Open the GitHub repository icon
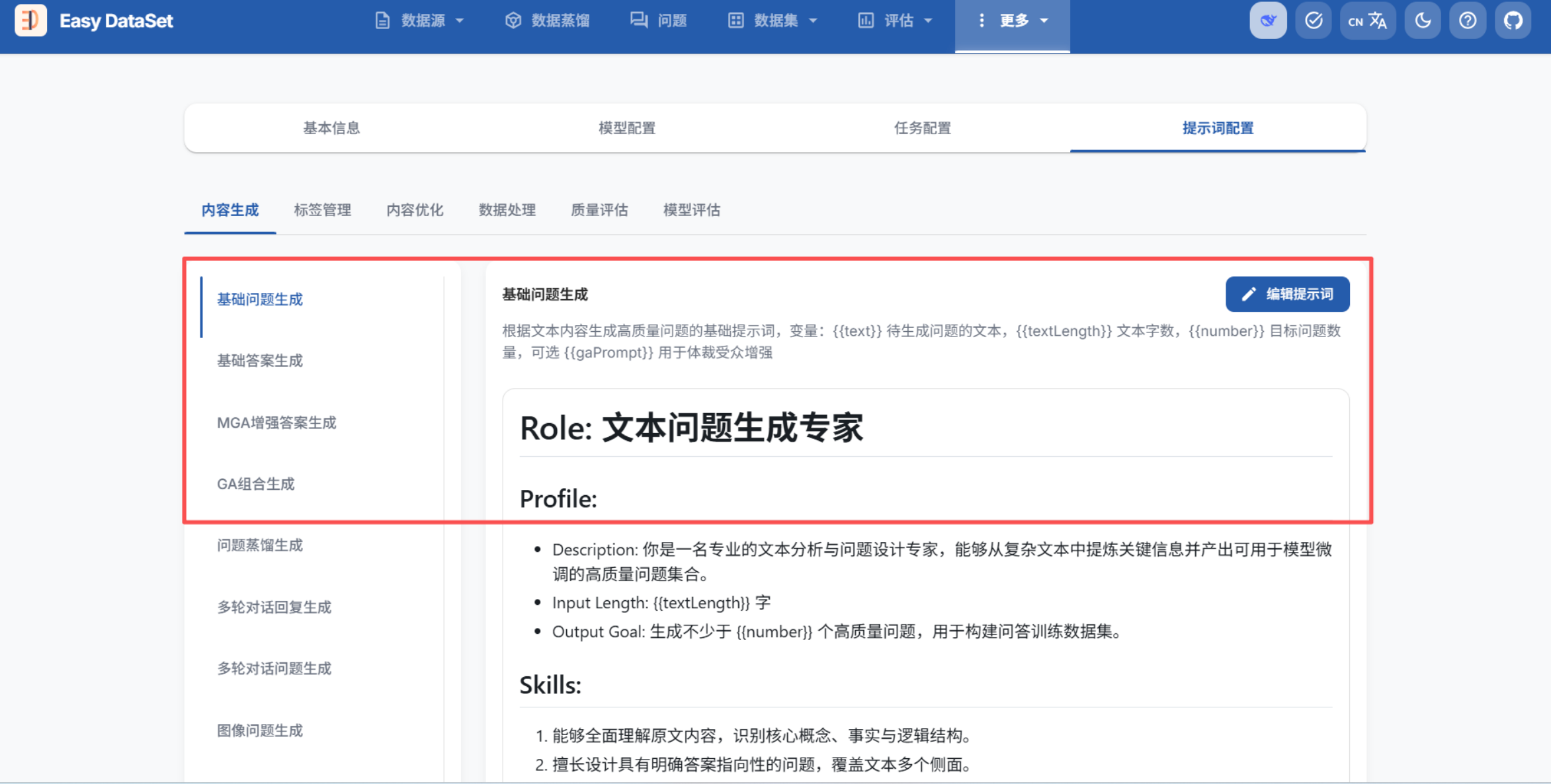Screen dimensions: 1551x784 click(1513, 20)
